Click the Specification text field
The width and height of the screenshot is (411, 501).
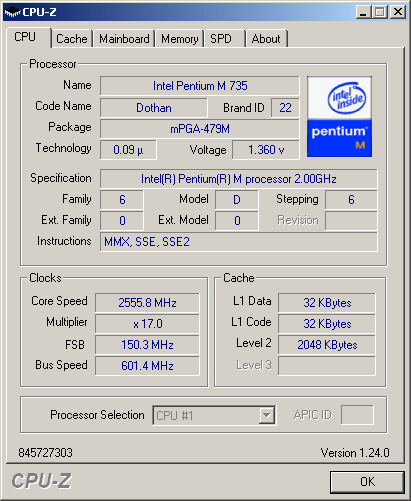[x=239, y=179]
